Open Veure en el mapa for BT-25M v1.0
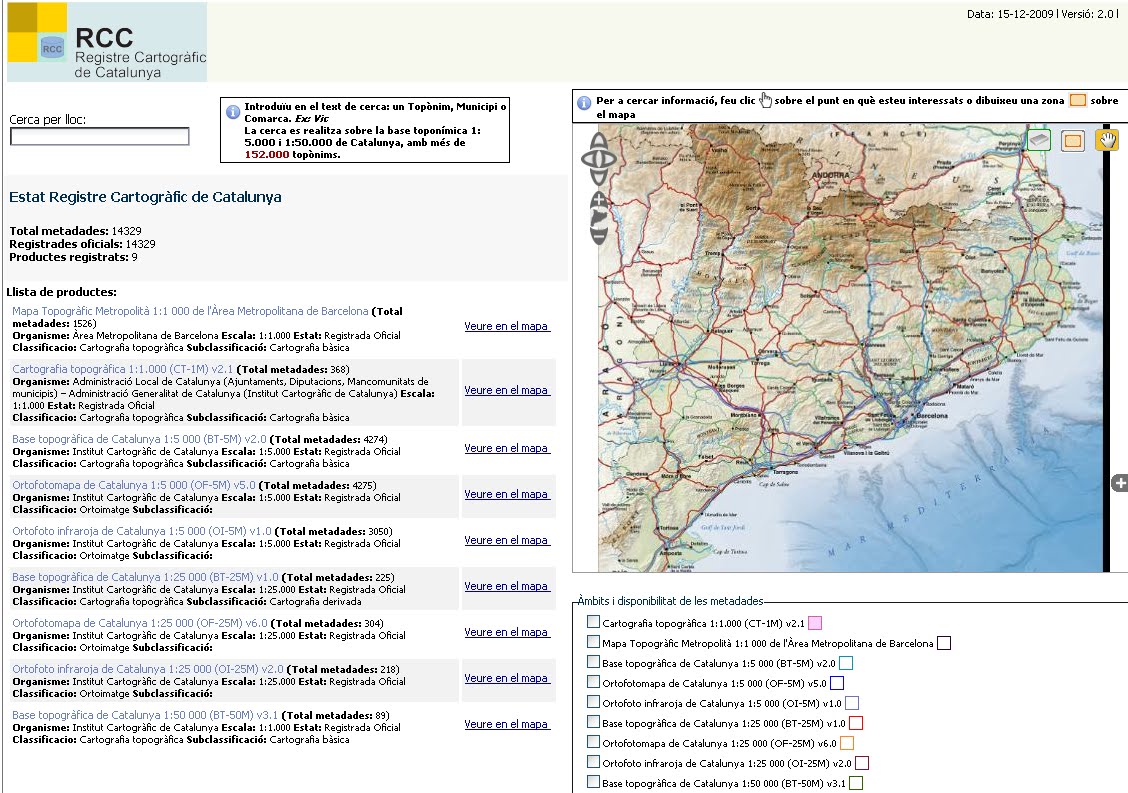This screenshot has width=1128, height=793. coord(507,586)
